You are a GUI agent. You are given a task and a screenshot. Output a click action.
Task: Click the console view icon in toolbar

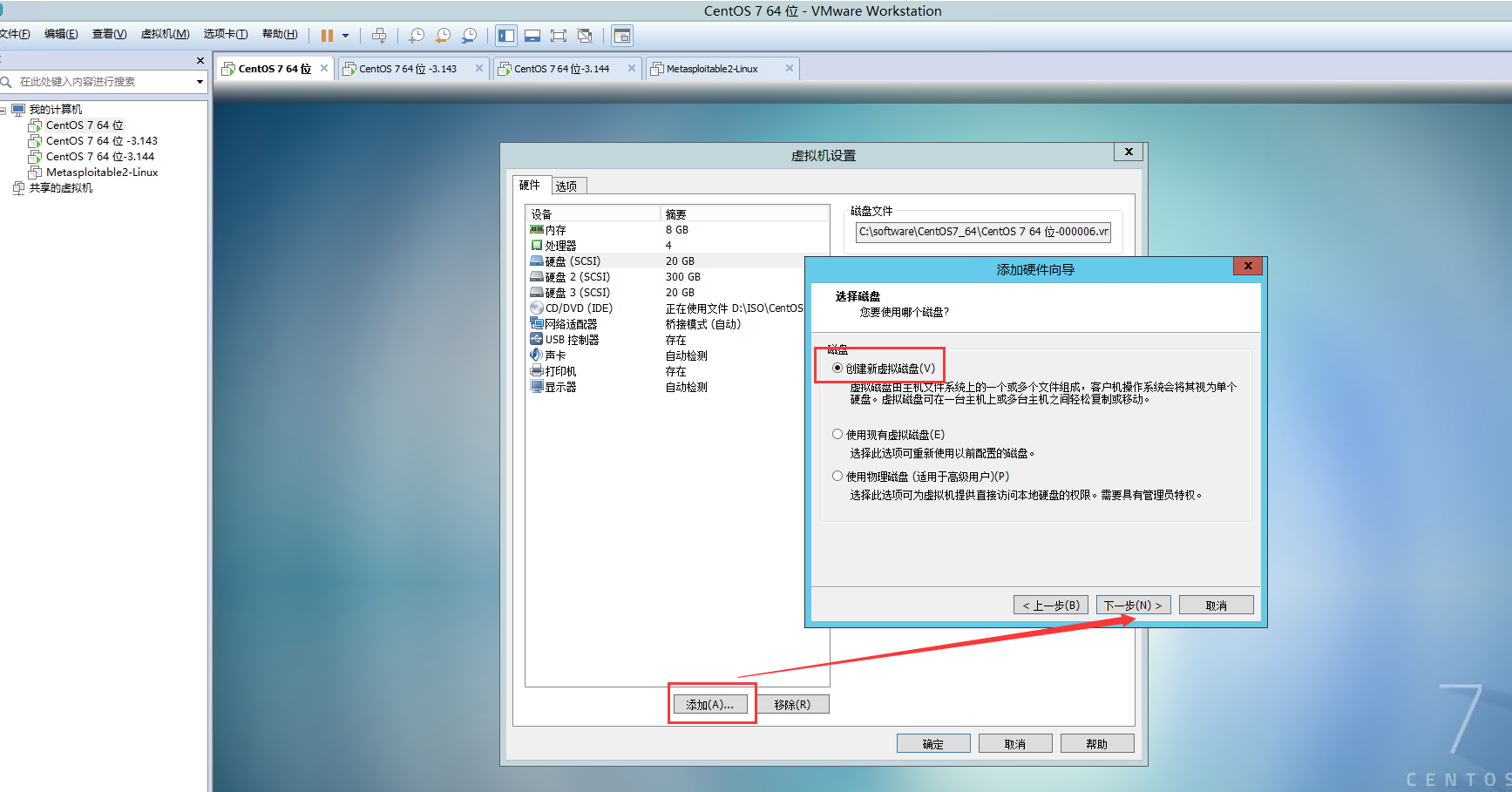click(622, 36)
